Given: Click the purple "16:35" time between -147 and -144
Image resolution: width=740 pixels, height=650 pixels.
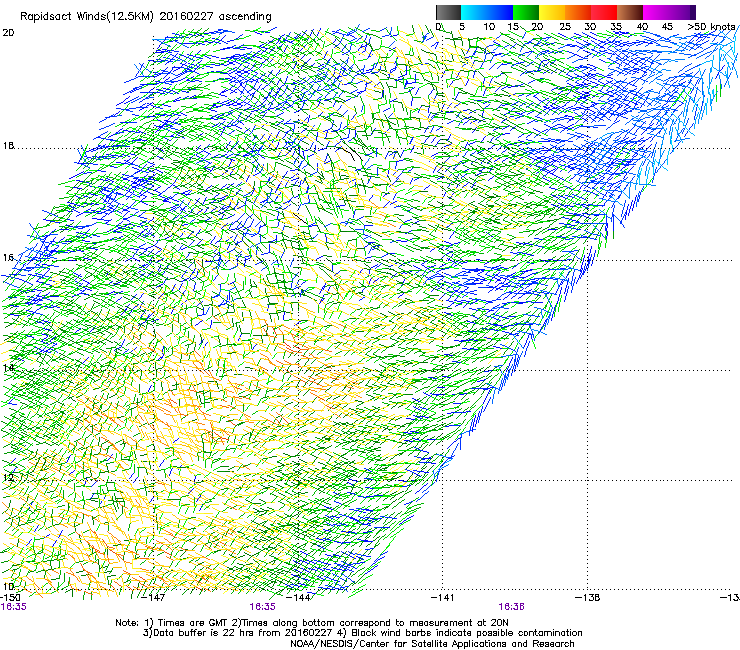Looking at the screenshot, I should point(262,607).
